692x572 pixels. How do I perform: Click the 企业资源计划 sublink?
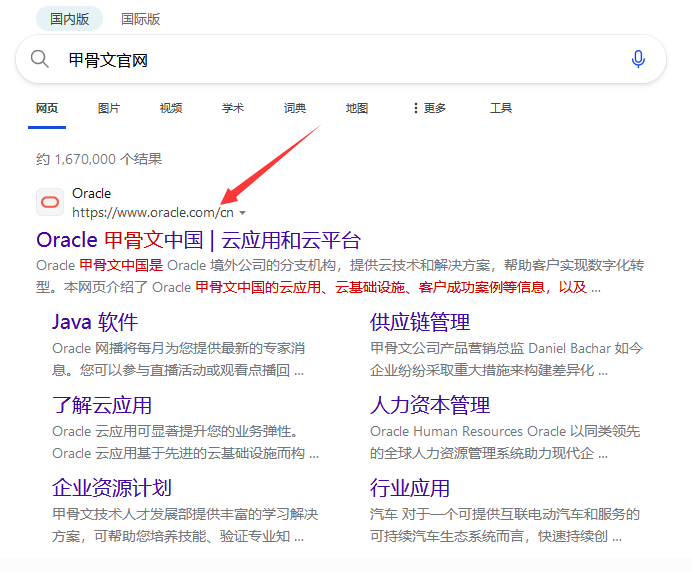click(x=112, y=488)
